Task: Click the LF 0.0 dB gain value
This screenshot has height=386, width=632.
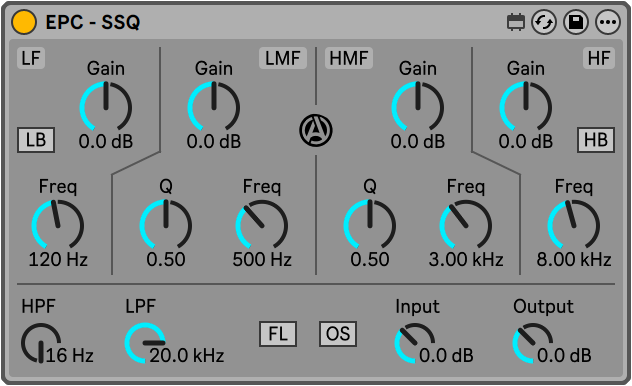Action: [106, 141]
